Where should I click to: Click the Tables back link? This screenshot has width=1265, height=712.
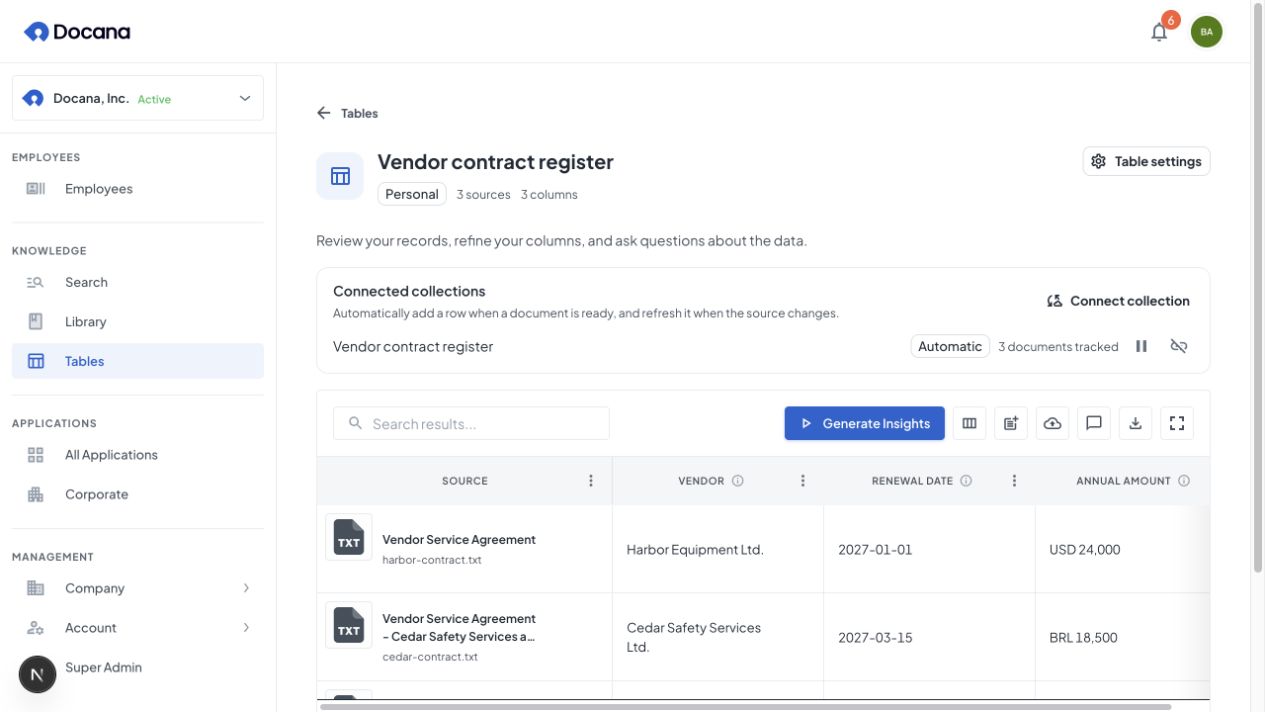coord(359,113)
